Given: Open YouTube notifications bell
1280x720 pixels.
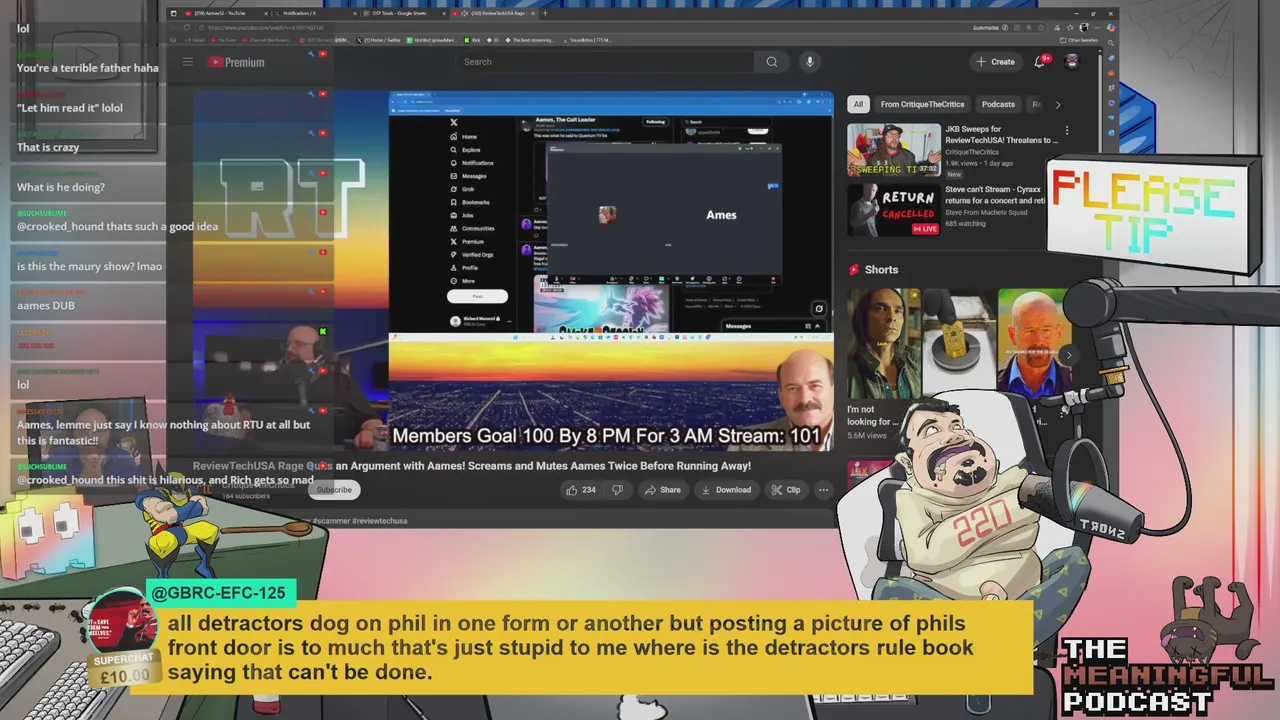Looking at the screenshot, I should coord(1041,62).
